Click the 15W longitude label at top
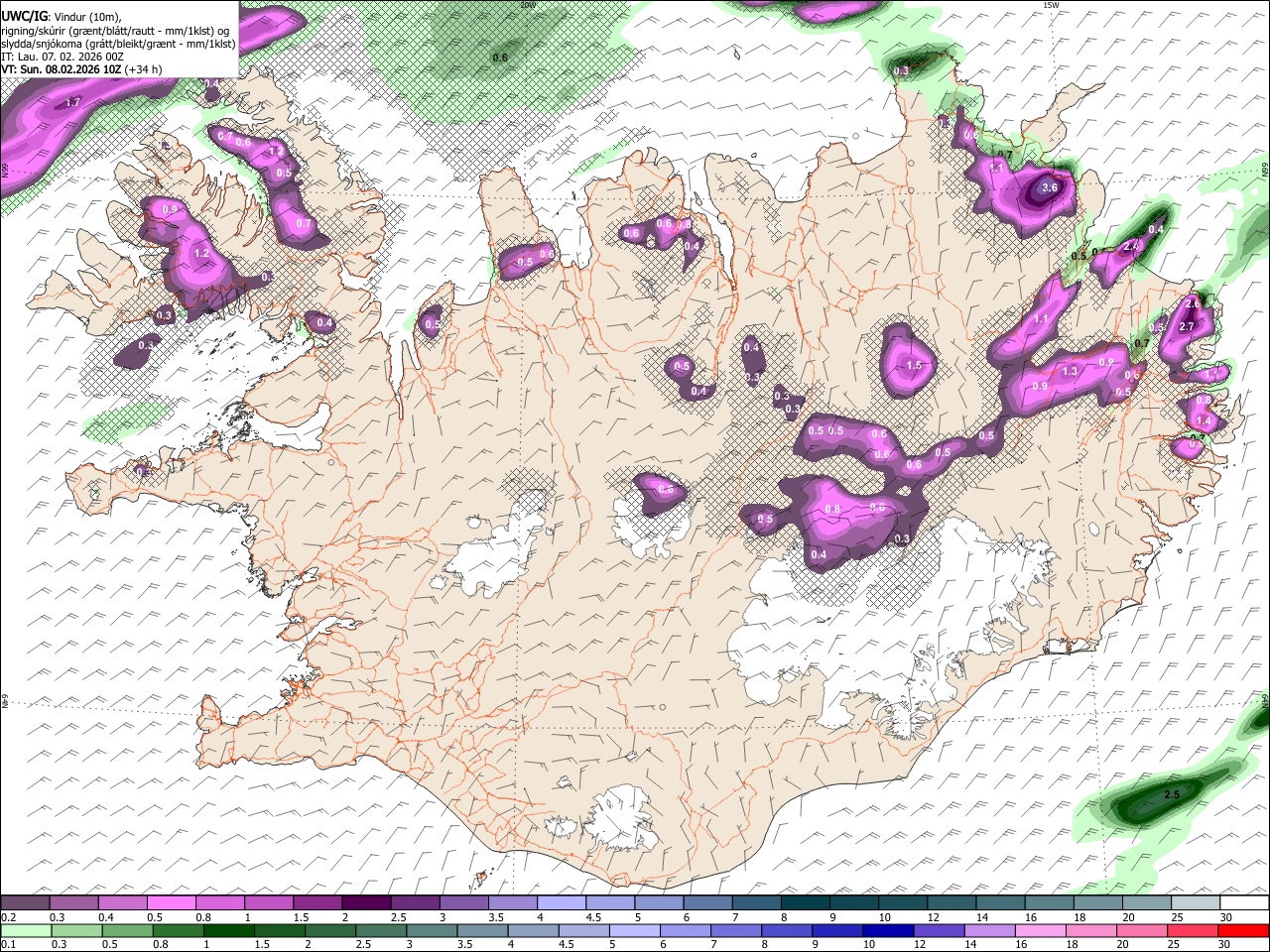 1051,5
